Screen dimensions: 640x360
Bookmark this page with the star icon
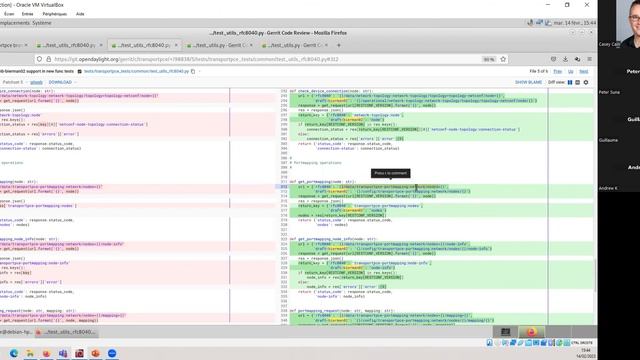coord(503,59)
